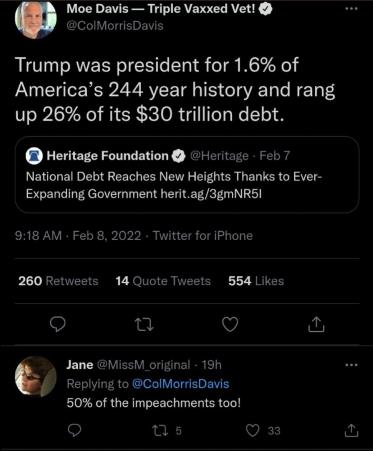373x451 pixels.
Task: Retweet Jane's reply with 5 retweets
Action: (x=166, y=431)
